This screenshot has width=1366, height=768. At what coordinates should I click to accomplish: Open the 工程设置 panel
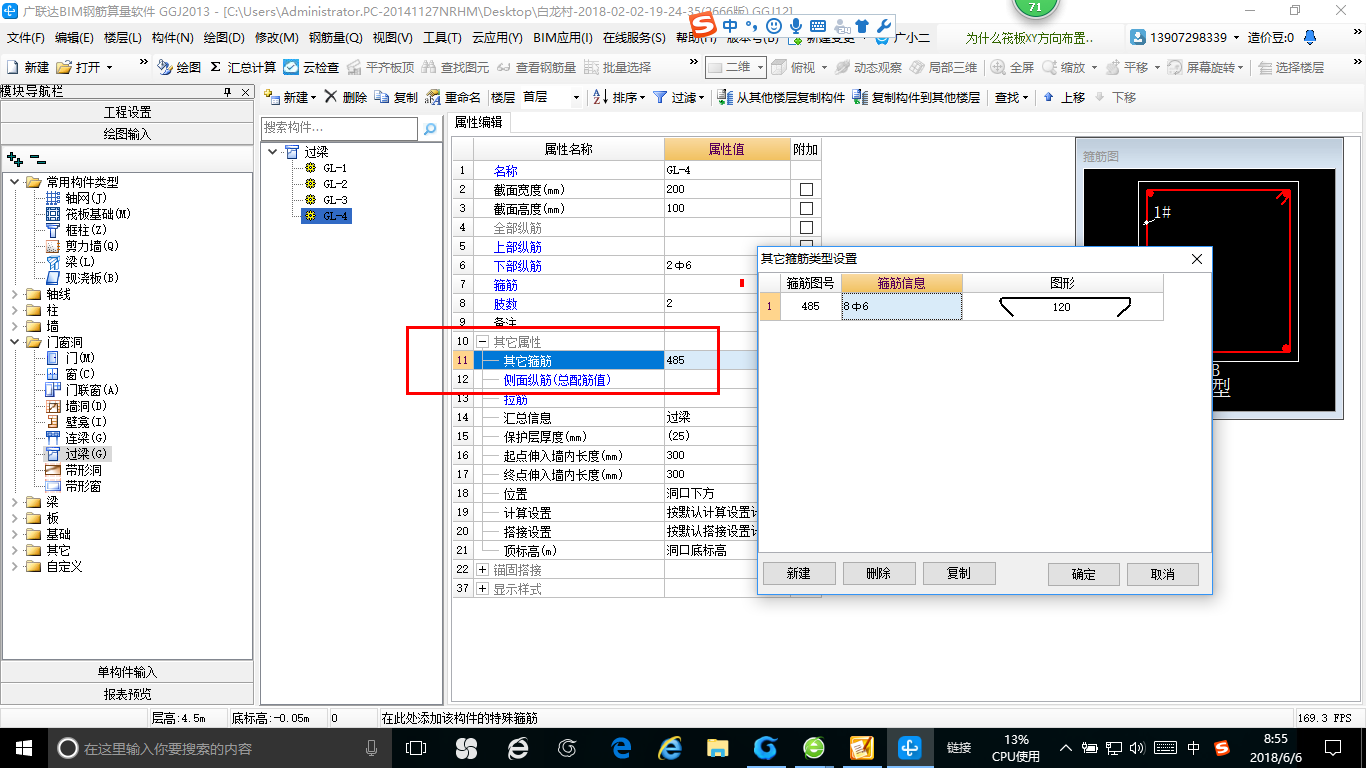click(127, 112)
